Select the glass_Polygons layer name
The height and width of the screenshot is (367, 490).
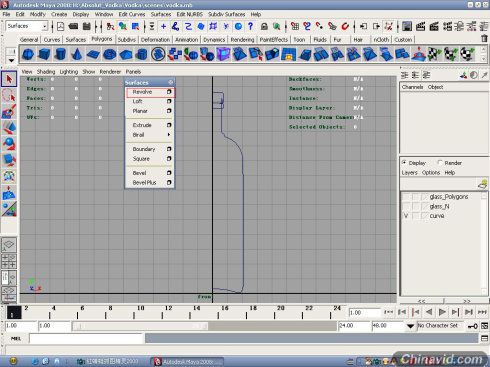click(449, 197)
